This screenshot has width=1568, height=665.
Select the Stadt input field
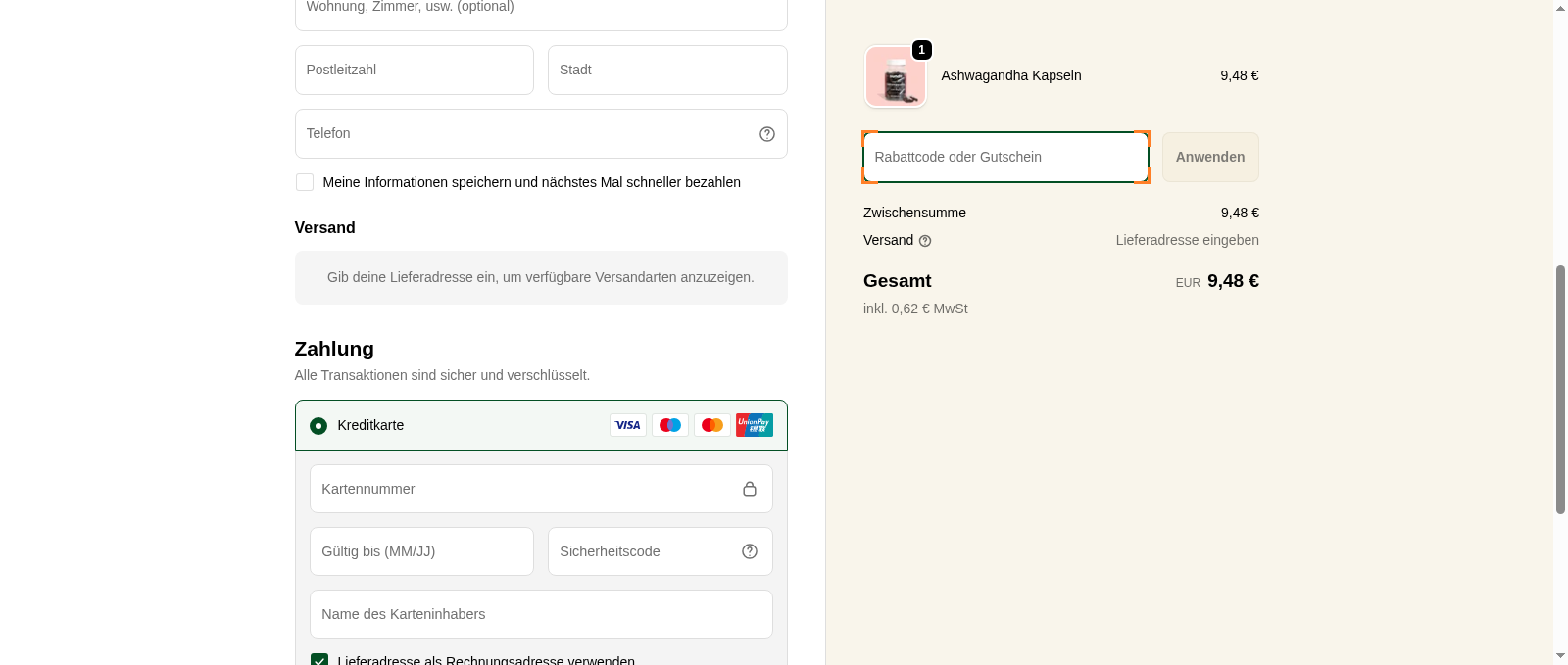pyautogui.click(x=667, y=70)
